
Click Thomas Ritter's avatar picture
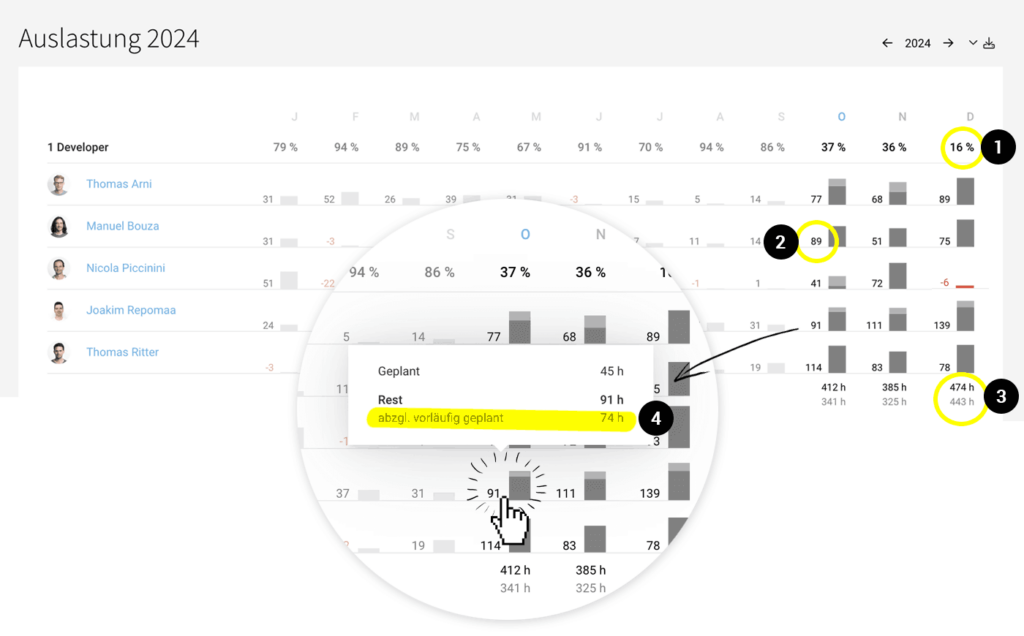point(59,353)
